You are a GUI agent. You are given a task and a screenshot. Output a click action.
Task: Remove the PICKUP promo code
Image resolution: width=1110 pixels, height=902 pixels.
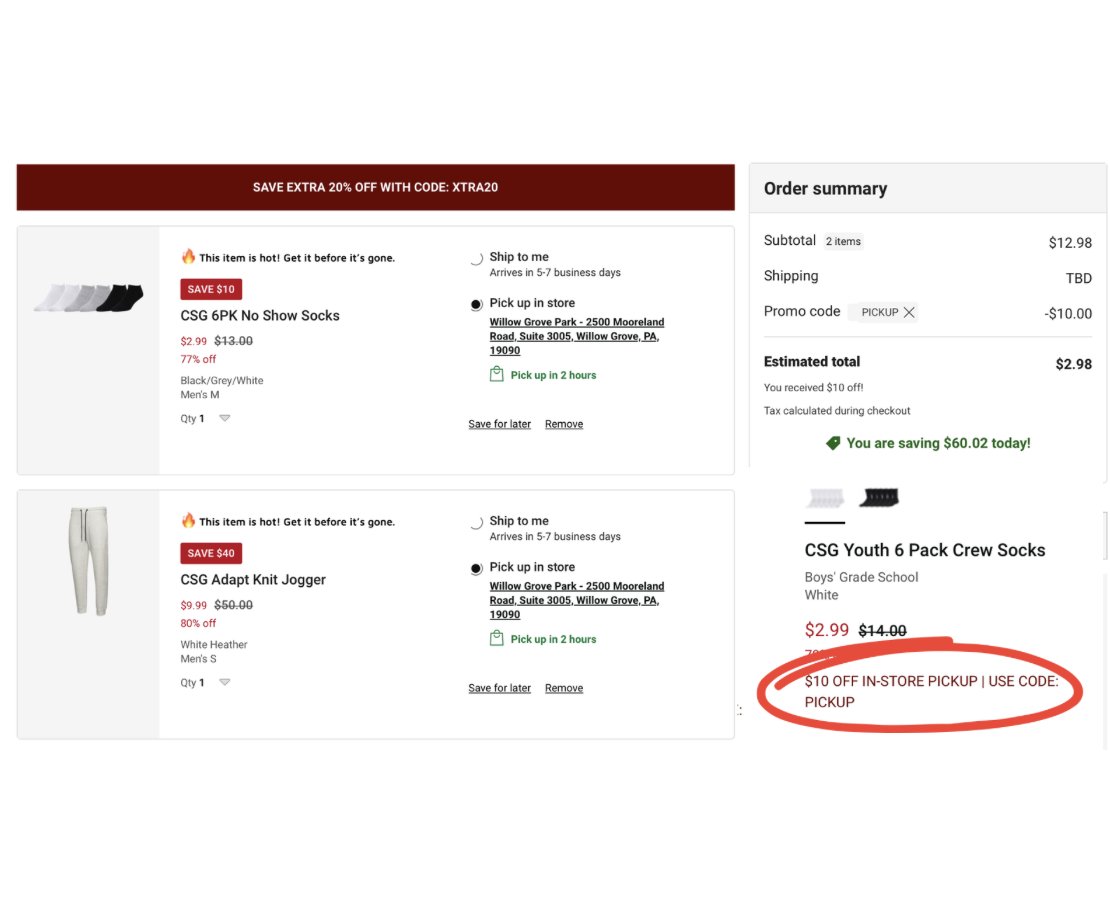[910, 312]
